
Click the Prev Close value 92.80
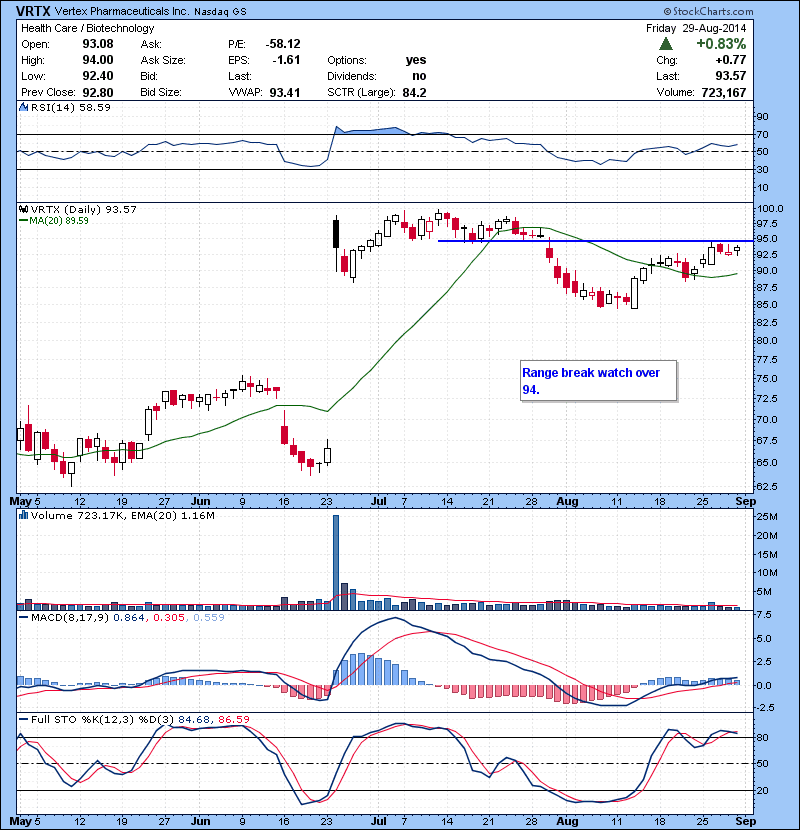click(97, 92)
